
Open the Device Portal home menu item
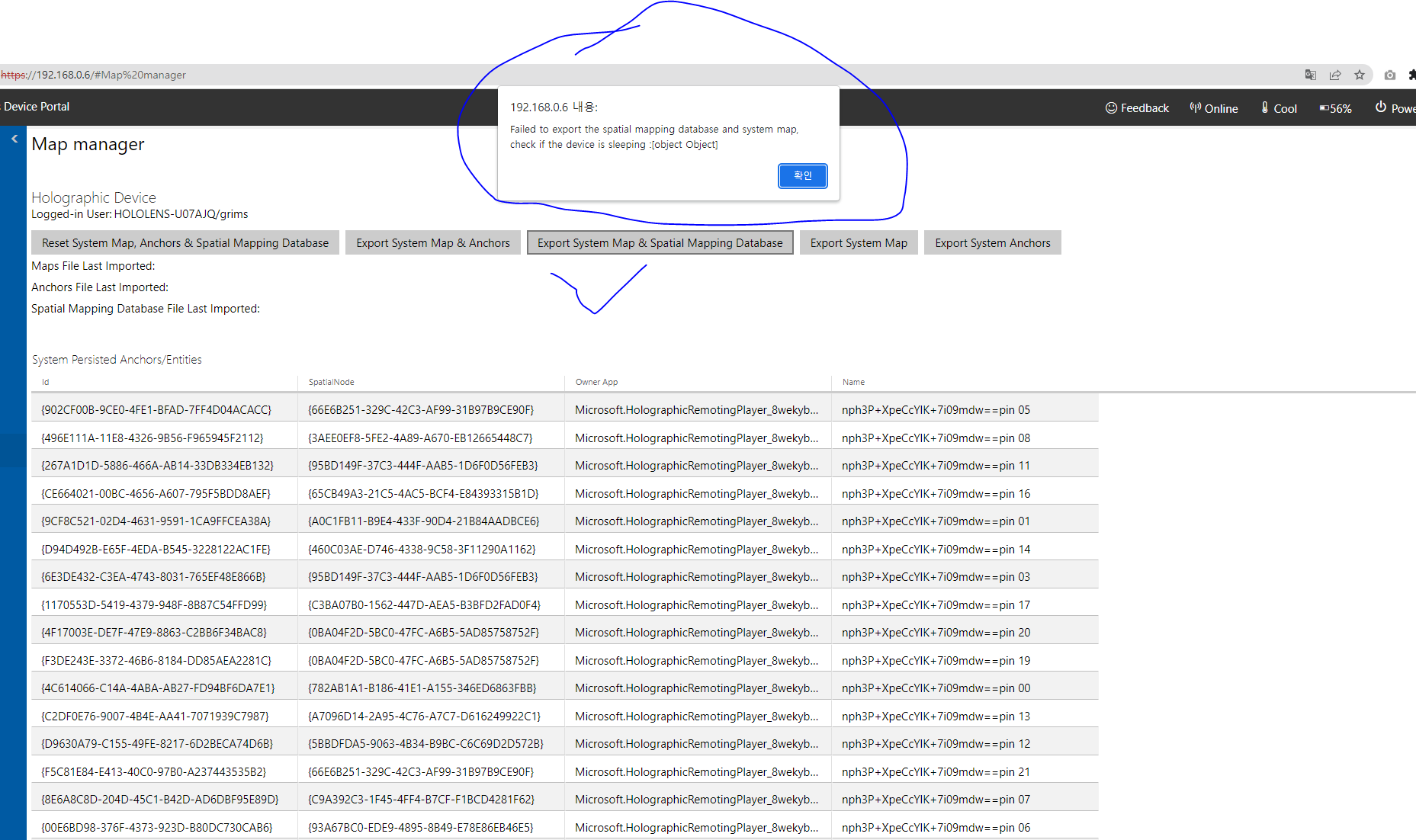[x=36, y=107]
